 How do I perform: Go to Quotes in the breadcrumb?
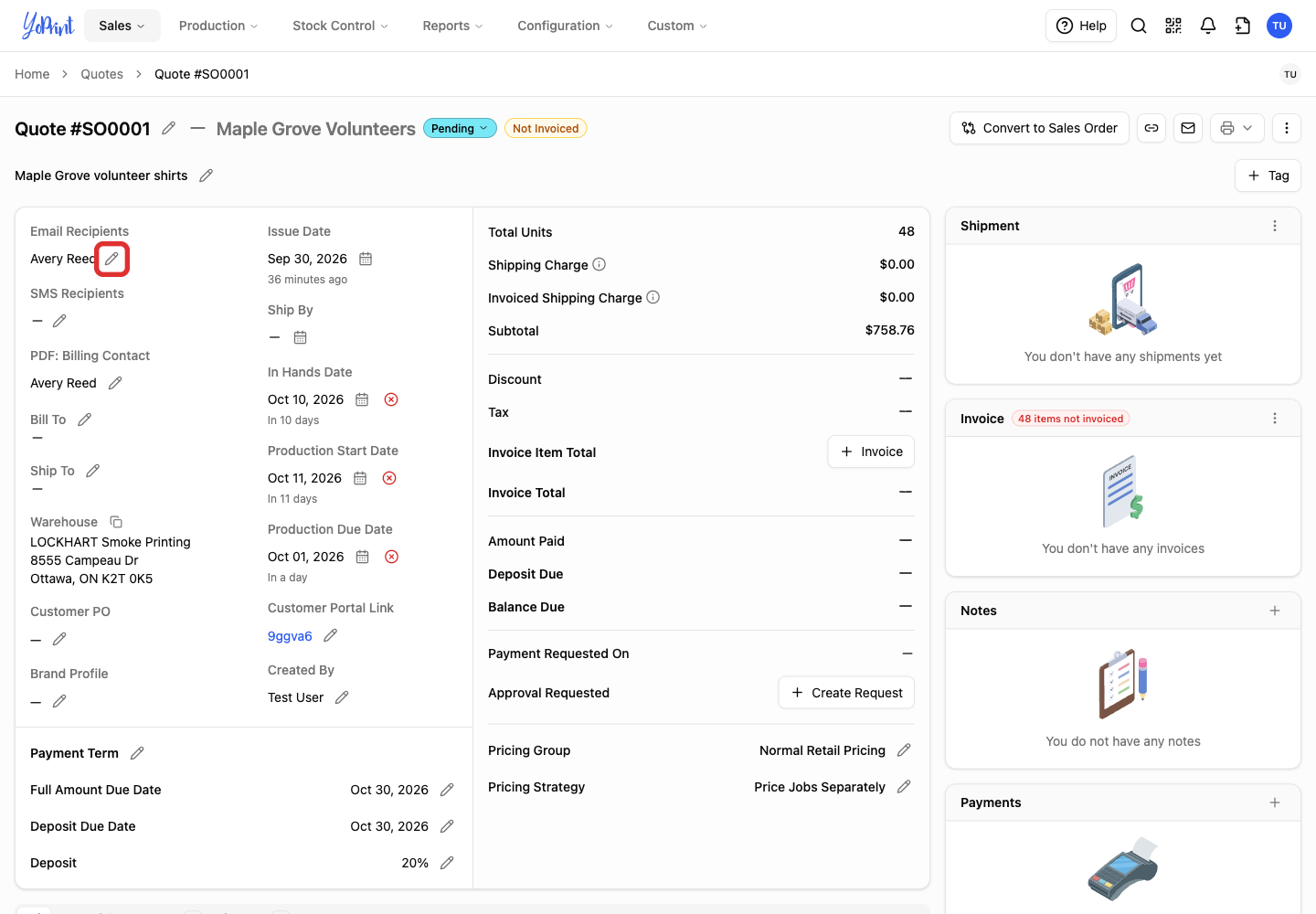tap(101, 74)
